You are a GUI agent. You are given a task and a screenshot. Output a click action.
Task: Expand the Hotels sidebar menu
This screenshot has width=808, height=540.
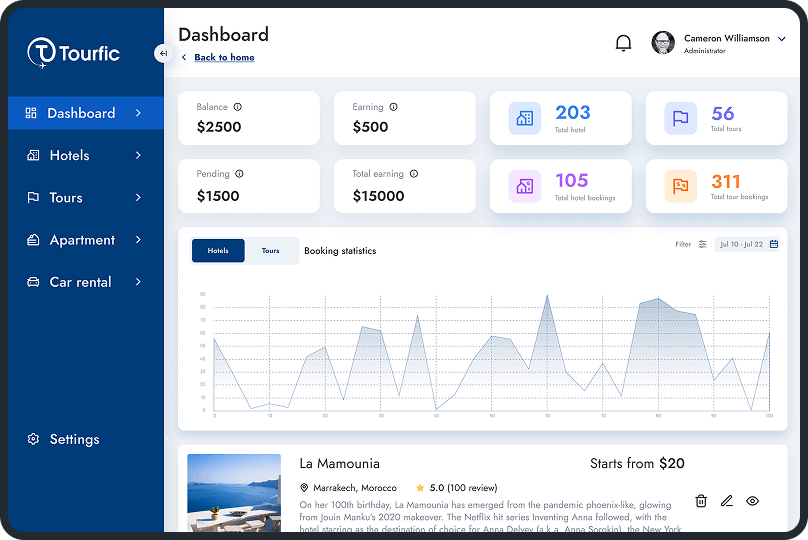coord(84,155)
